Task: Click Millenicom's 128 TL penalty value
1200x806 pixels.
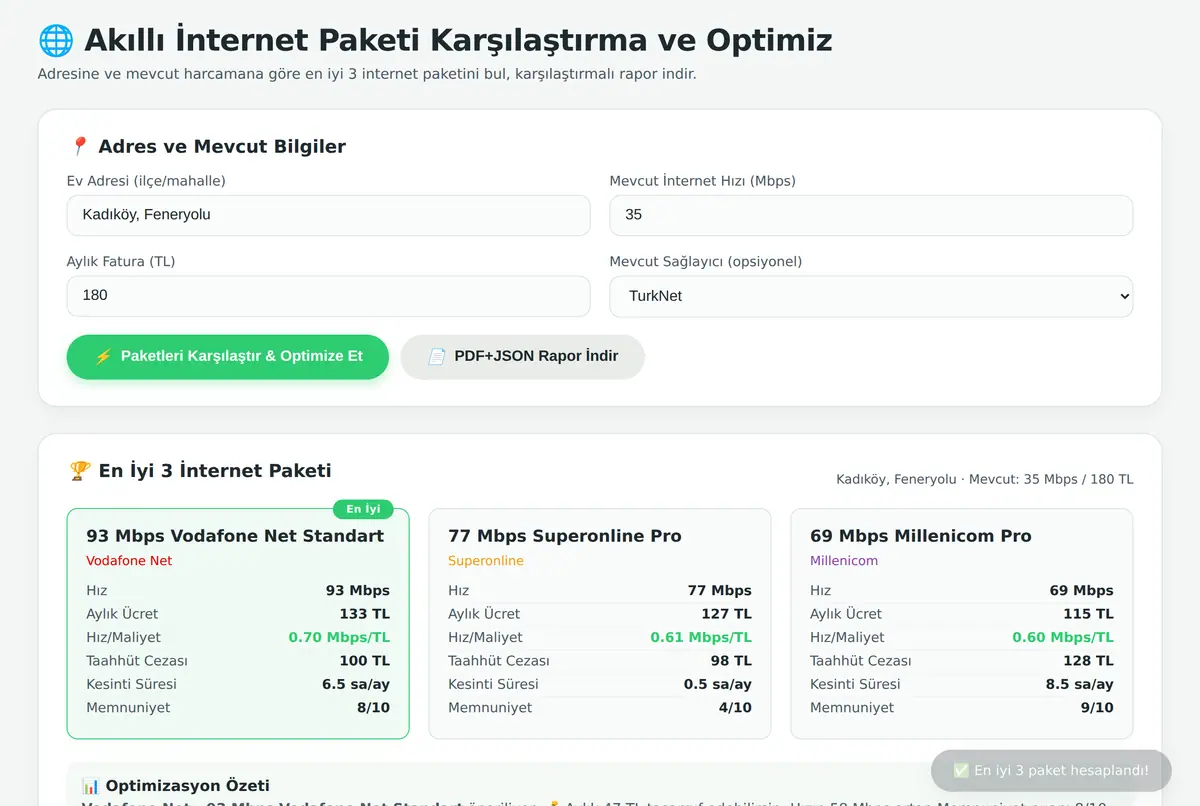Action: click(1089, 661)
